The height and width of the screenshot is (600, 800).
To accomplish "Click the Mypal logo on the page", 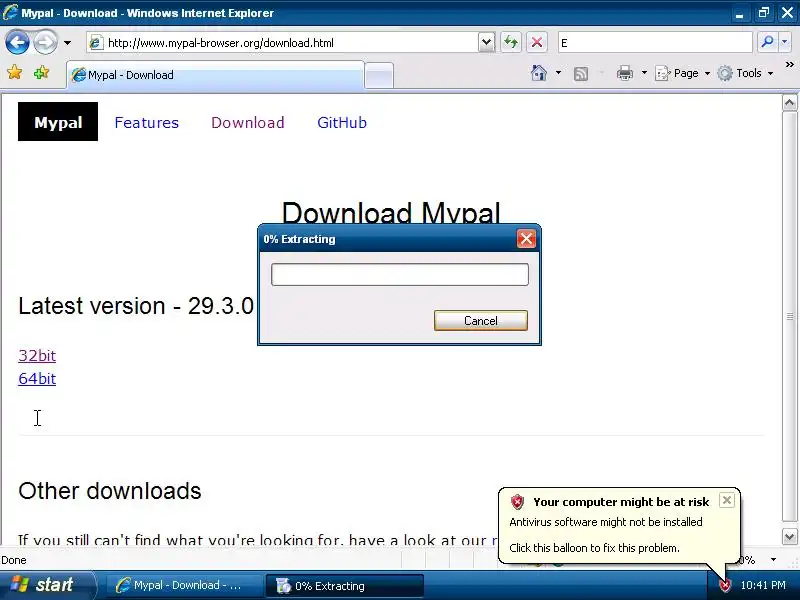I will tap(58, 121).
